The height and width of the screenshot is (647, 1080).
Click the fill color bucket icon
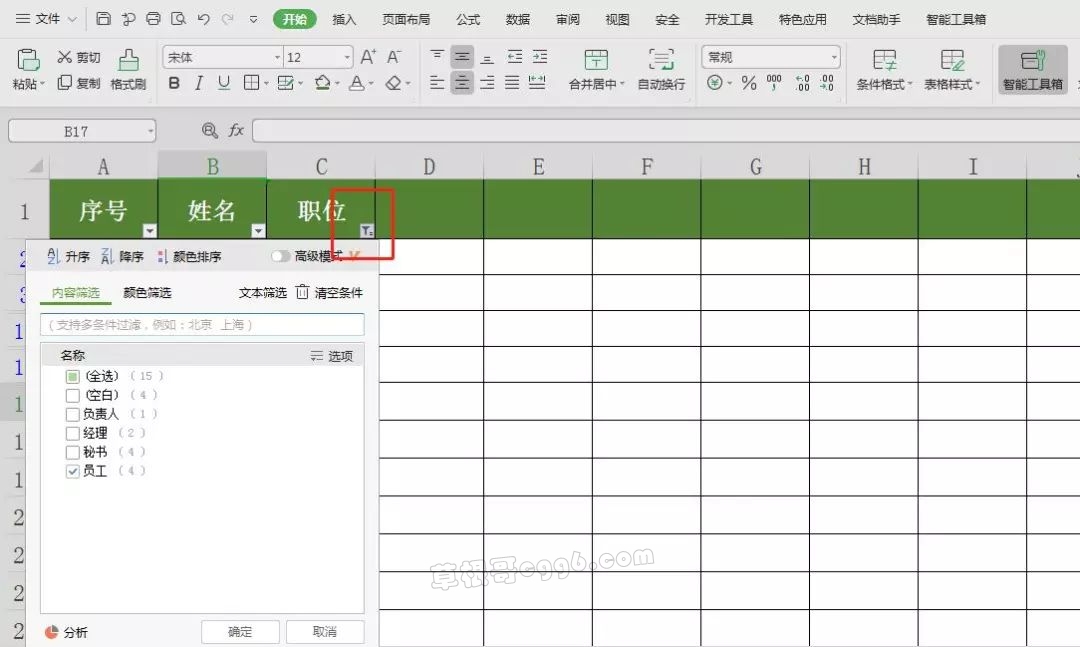pos(322,83)
